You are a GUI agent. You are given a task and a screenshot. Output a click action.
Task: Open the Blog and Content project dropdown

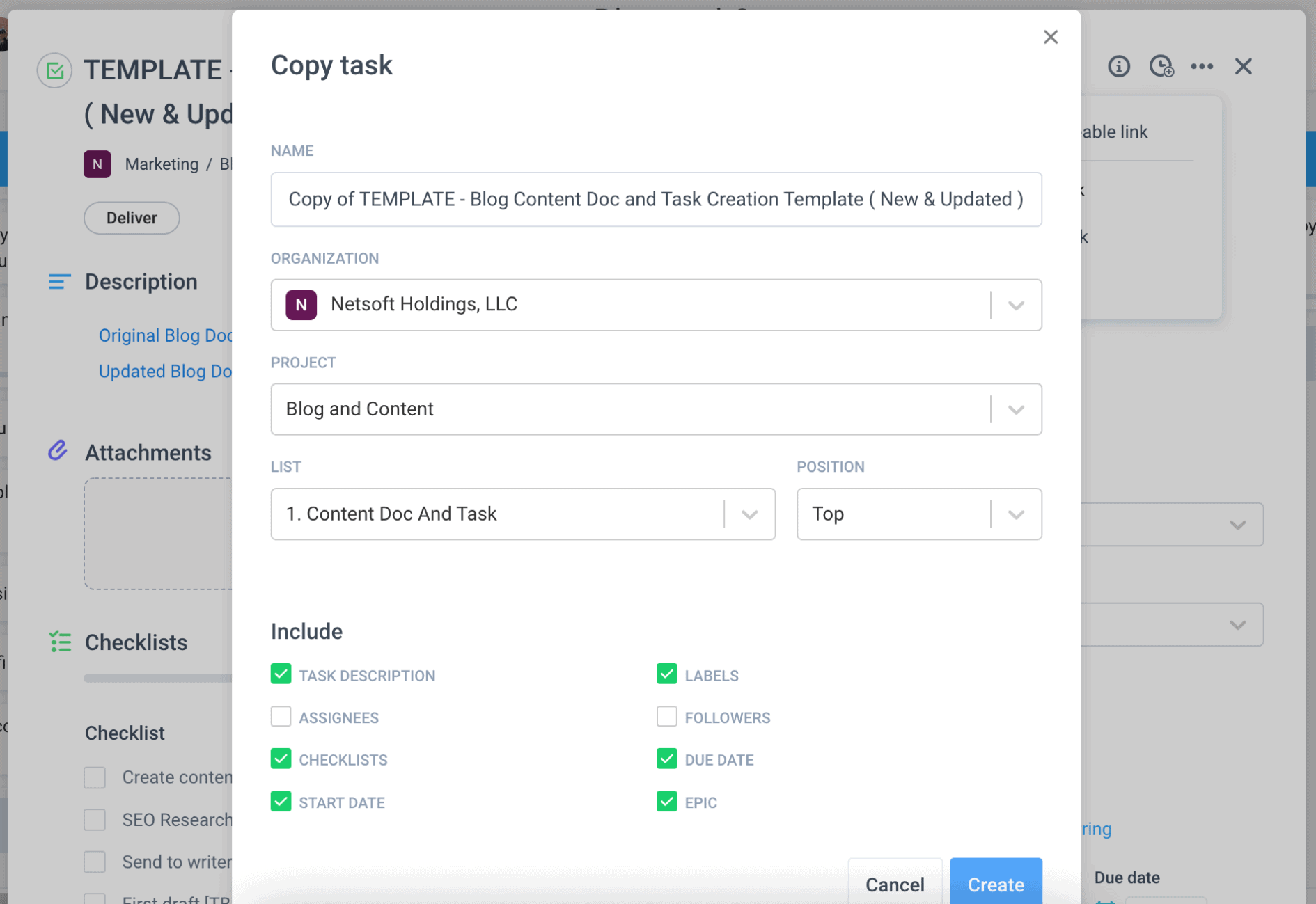pyautogui.click(x=1015, y=409)
